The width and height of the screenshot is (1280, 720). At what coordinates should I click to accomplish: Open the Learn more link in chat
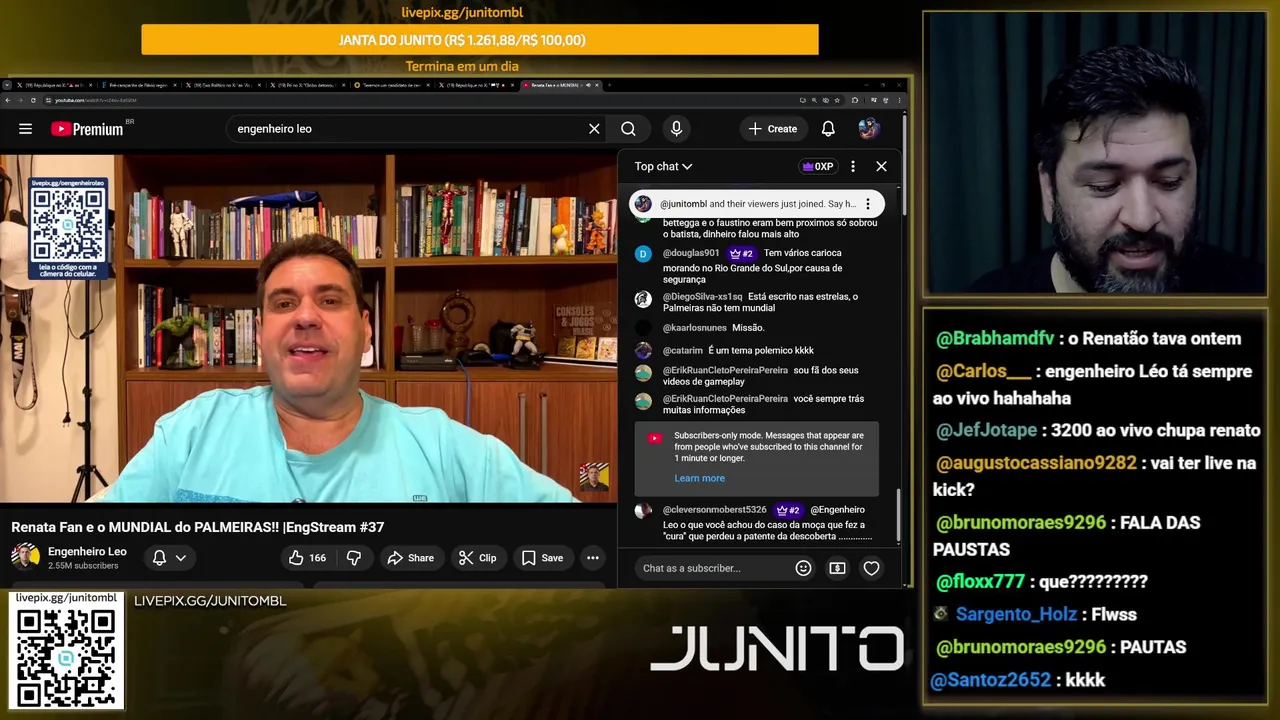click(699, 478)
